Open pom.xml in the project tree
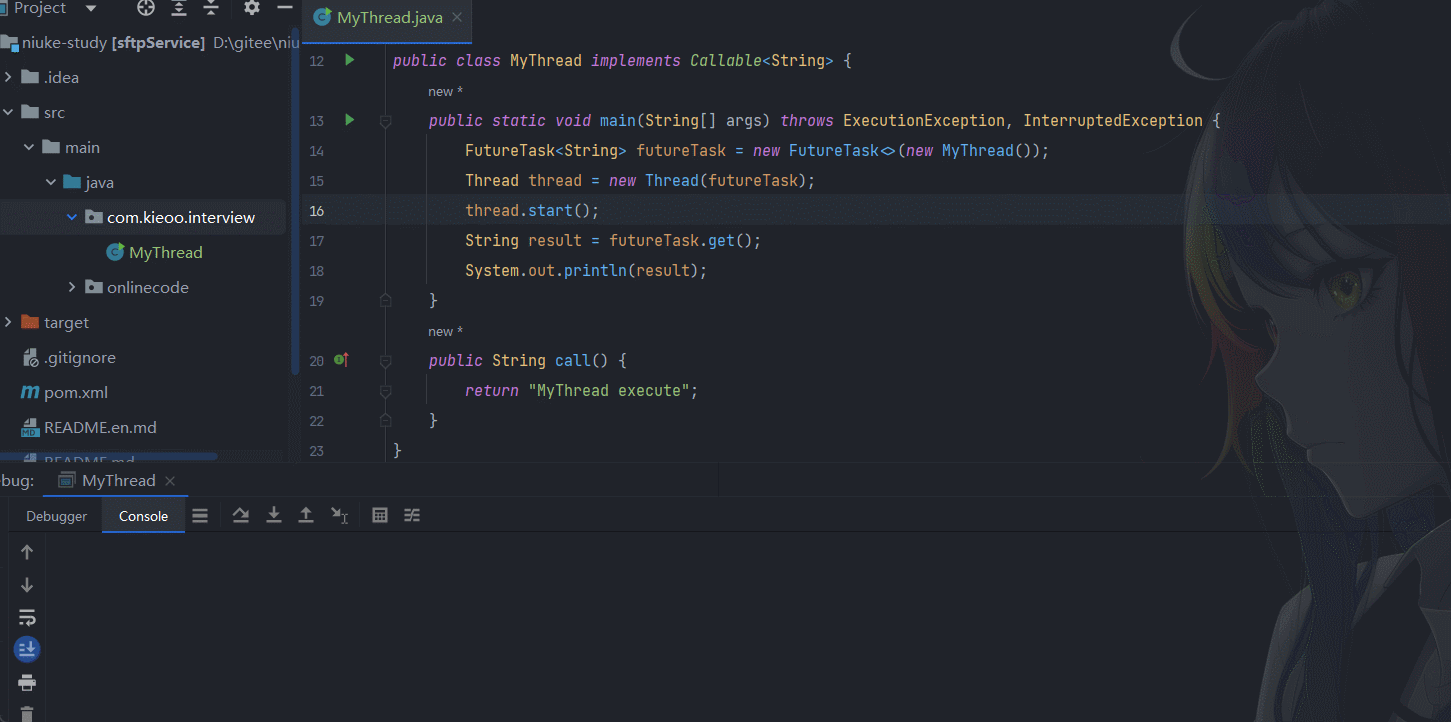 click(75, 392)
